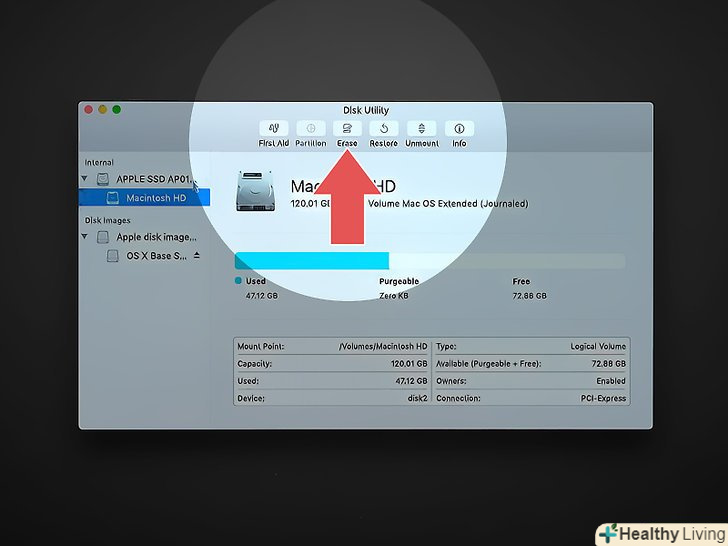The image size is (728, 546).
Task: Click the Mount Point /Volumes/Macintosh HD row
Action: [332, 346]
